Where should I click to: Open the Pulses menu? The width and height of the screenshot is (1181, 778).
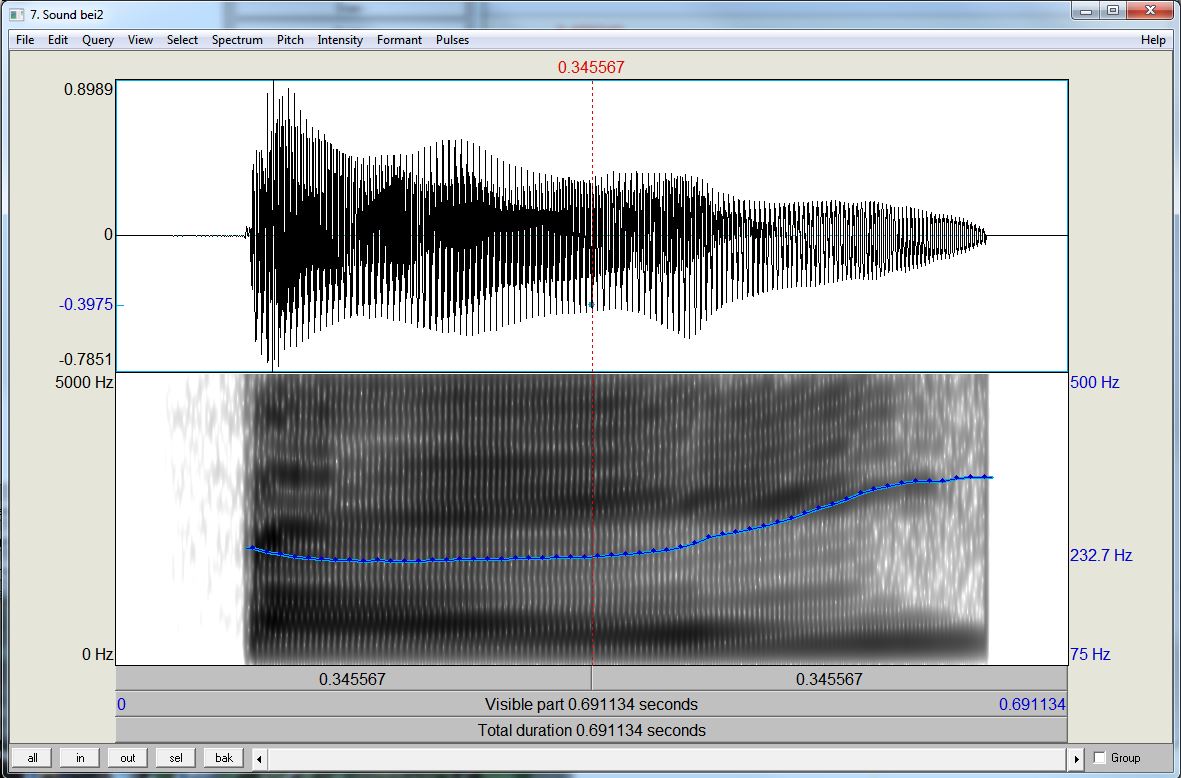(452, 40)
